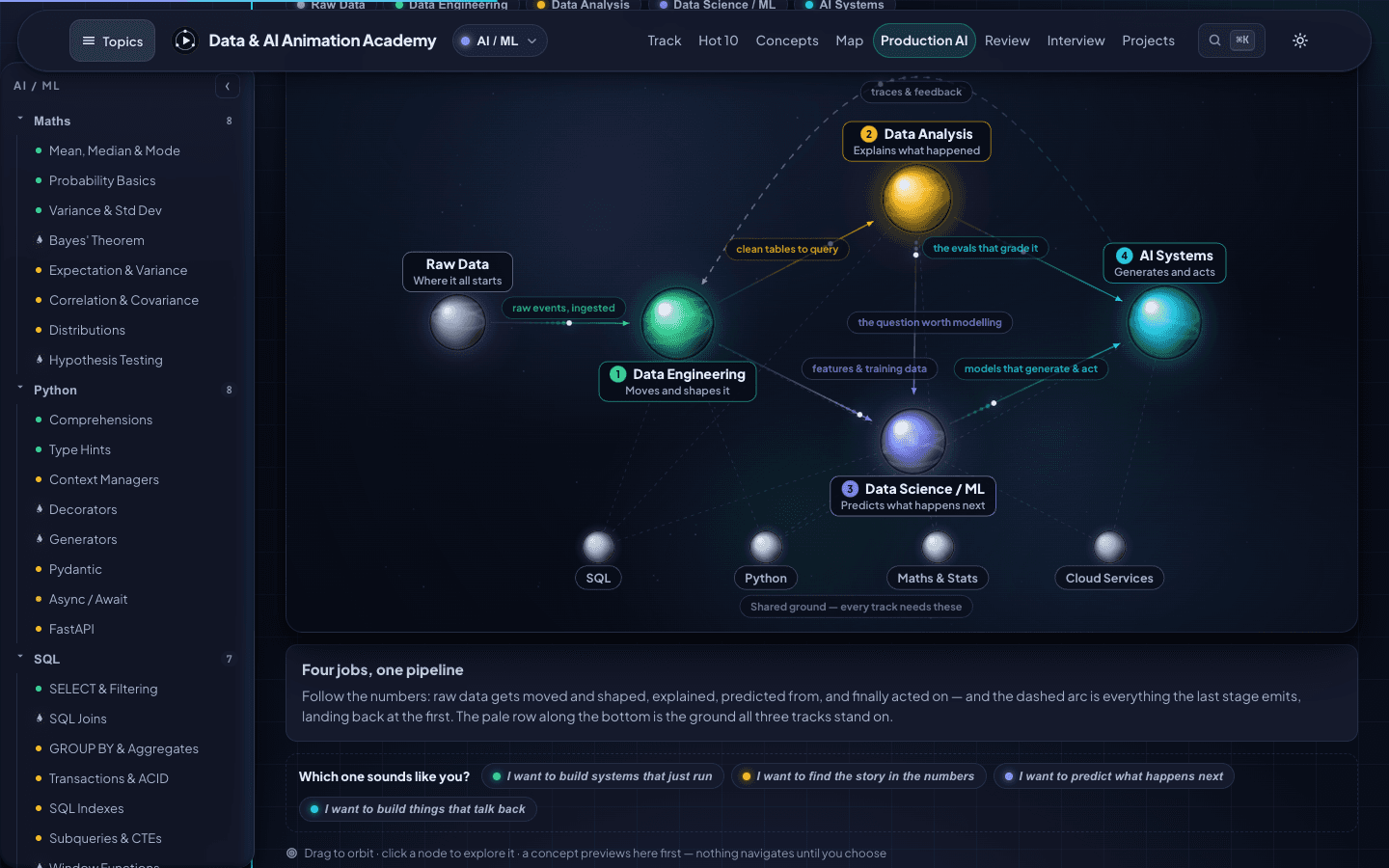1389x868 pixels.
Task: Select the green Data Engineering sphere
Action: pyautogui.click(x=677, y=324)
